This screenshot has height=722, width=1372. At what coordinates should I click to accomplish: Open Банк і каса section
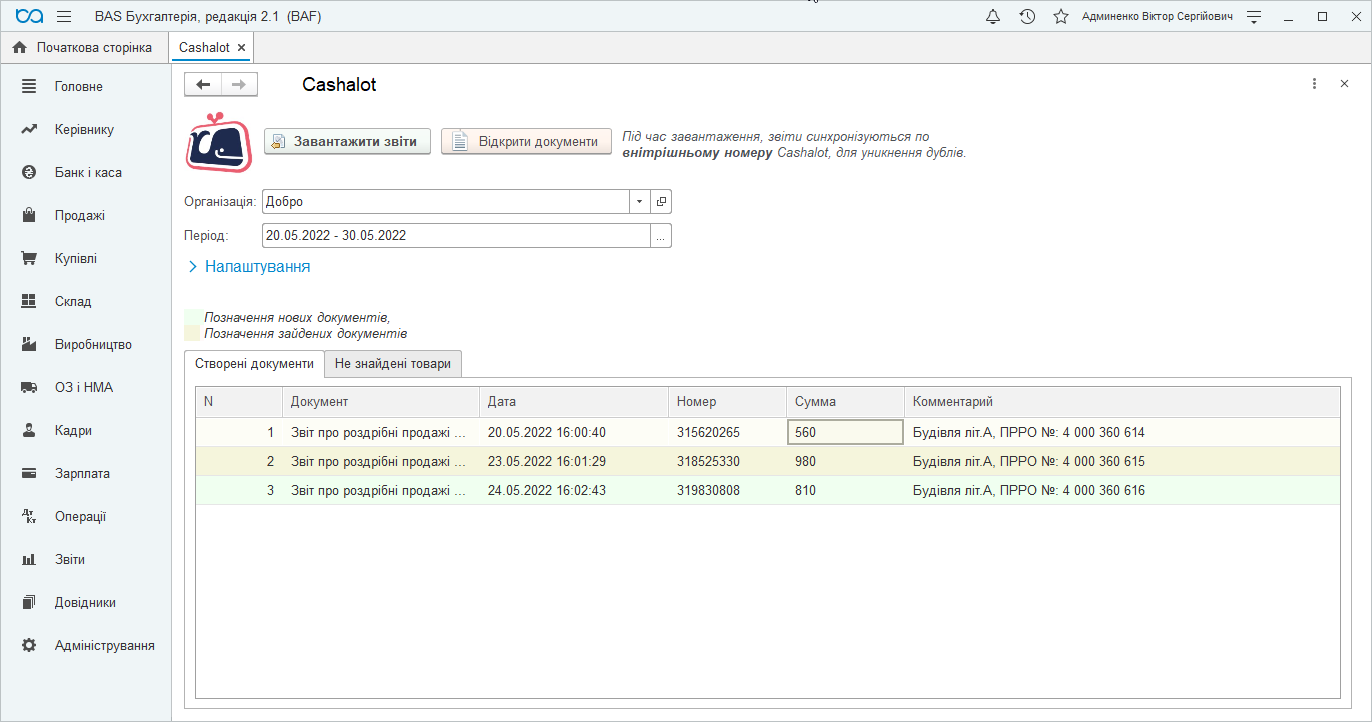(88, 173)
